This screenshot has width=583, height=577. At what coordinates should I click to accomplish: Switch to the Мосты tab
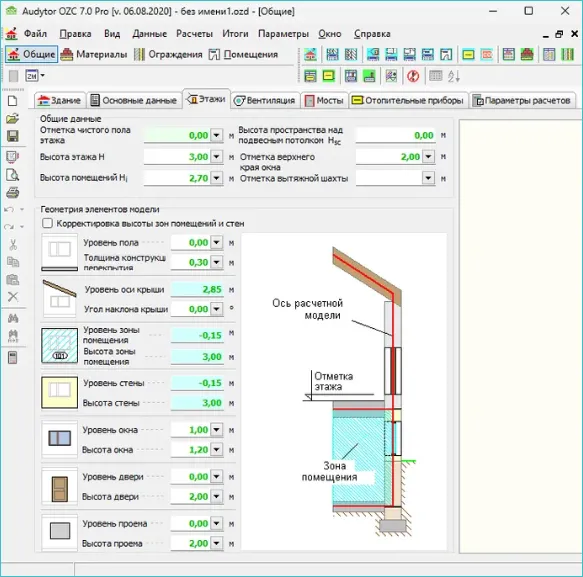324,100
